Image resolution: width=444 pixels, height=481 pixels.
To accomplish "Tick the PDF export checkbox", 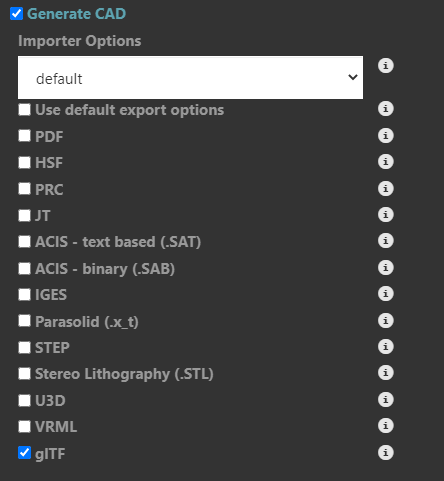I will point(24,136).
